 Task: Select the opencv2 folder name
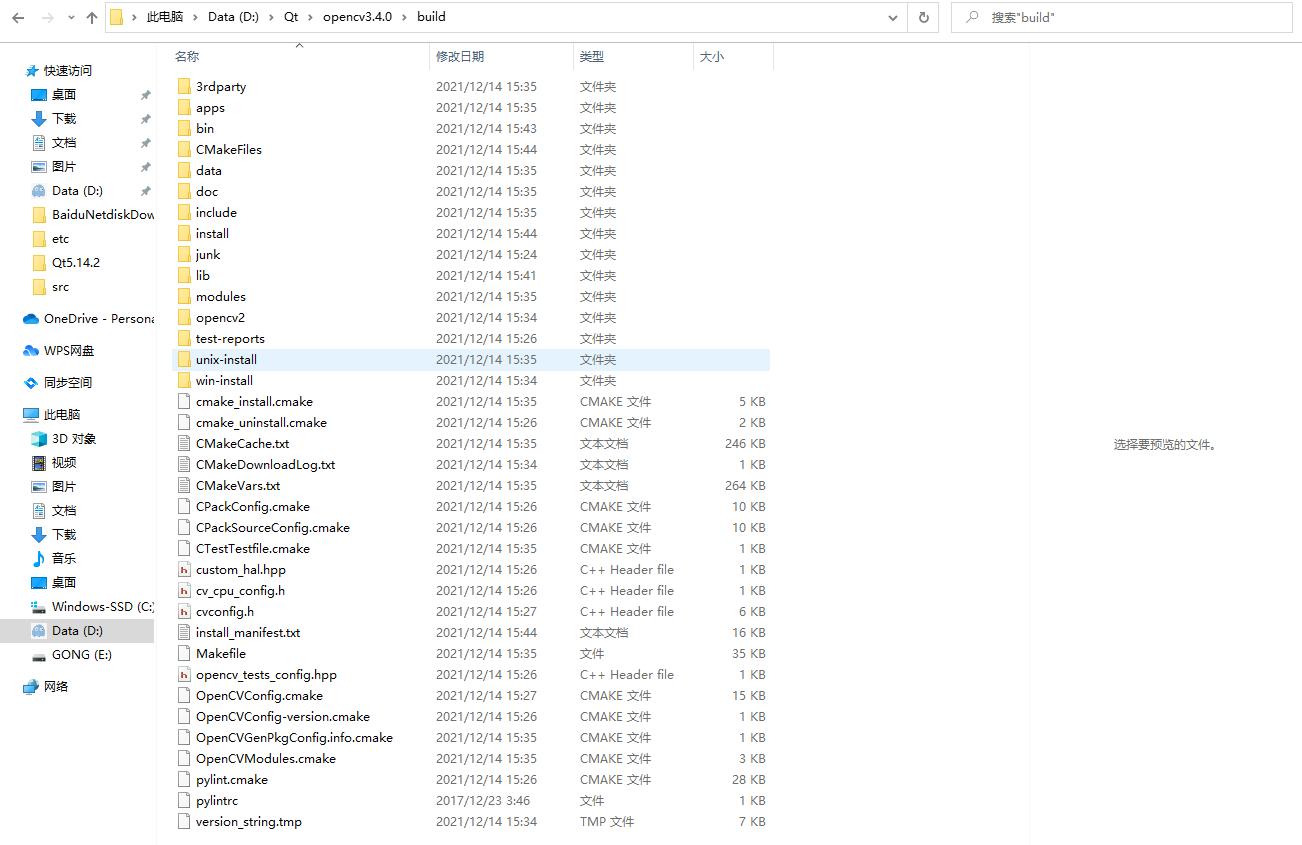[220, 318]
